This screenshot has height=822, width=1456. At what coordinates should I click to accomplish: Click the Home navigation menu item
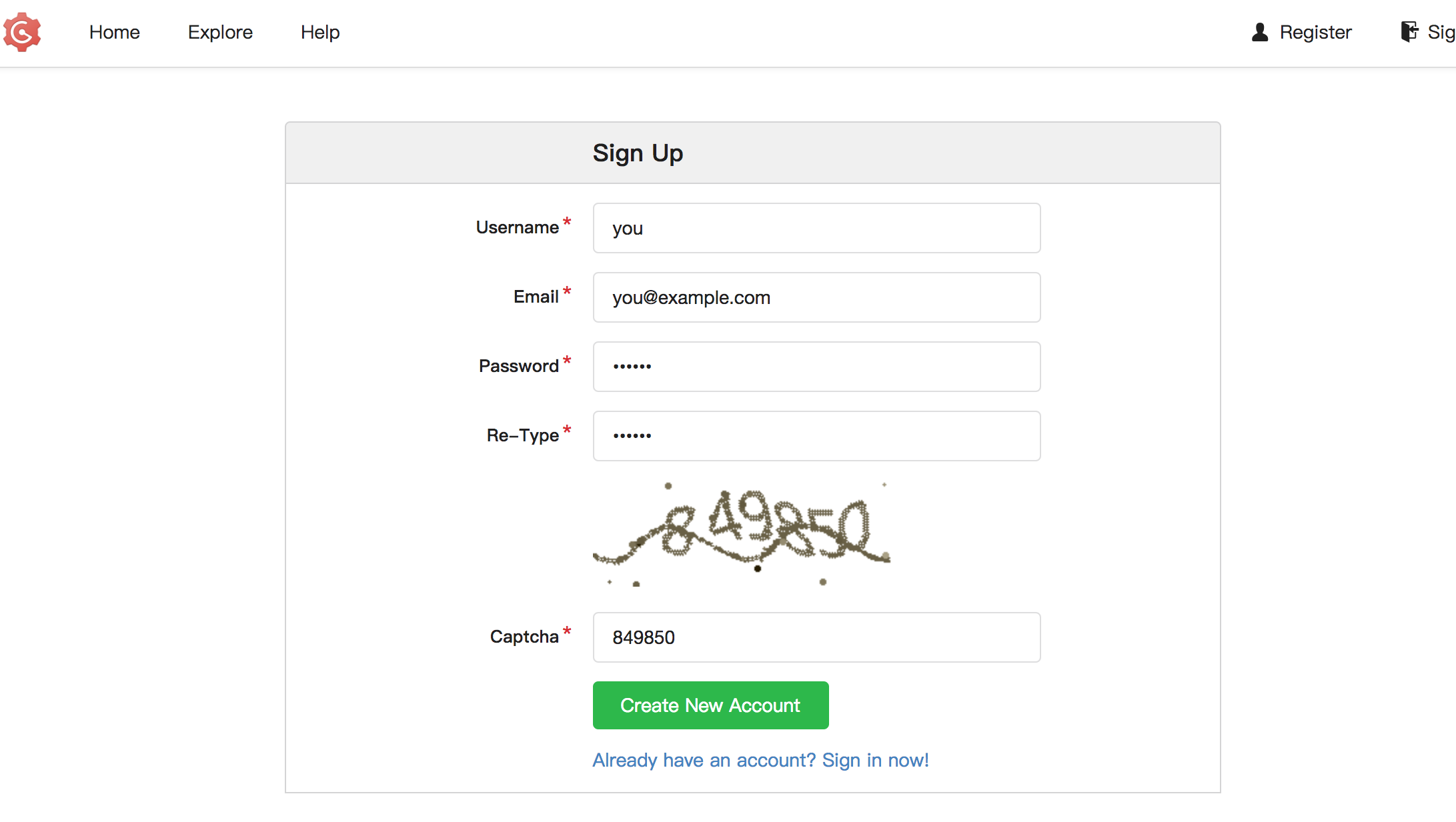coord(114,32)
